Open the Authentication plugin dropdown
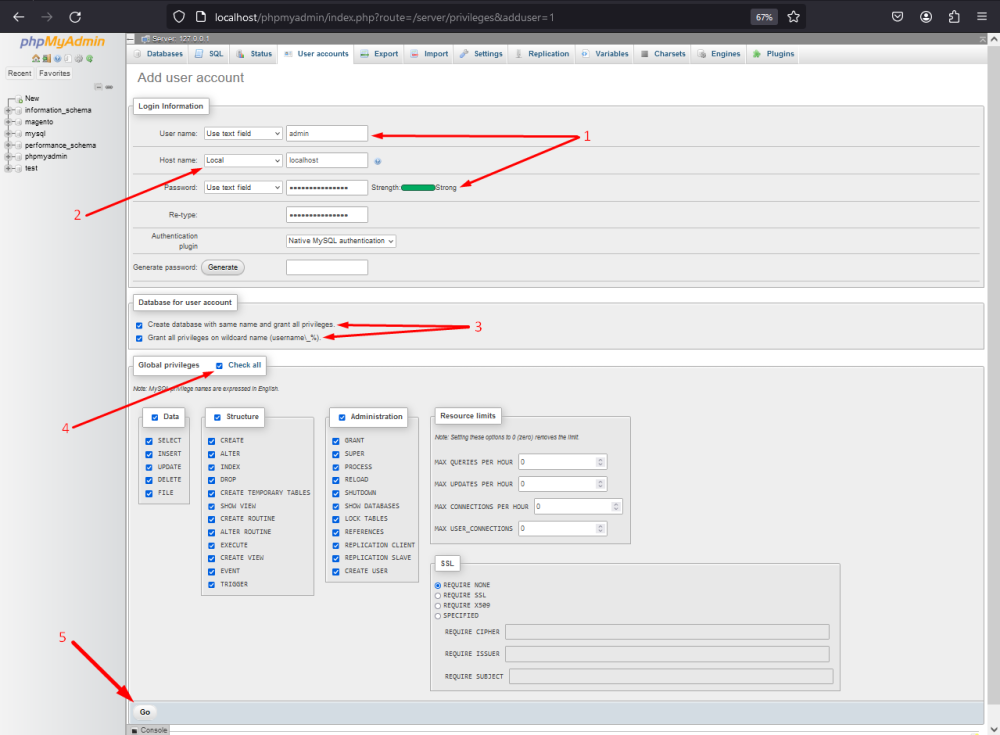The image size is (1000, 735). tap(341, 241)
